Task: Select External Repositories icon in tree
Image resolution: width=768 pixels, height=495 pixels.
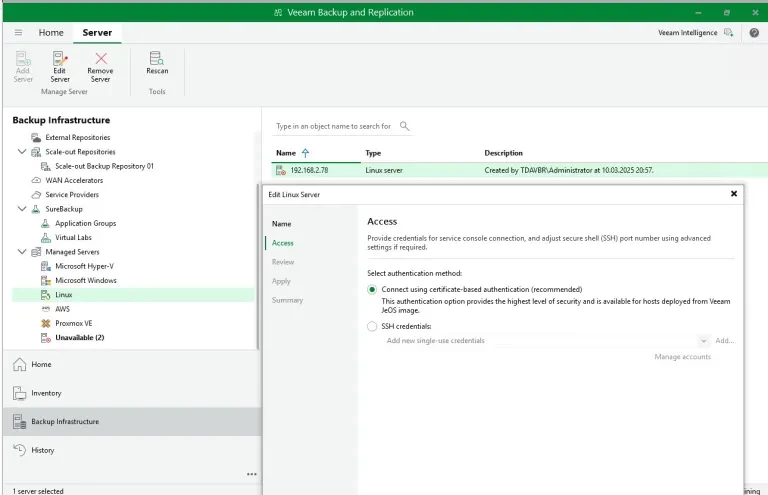Action: coord(36,138)
